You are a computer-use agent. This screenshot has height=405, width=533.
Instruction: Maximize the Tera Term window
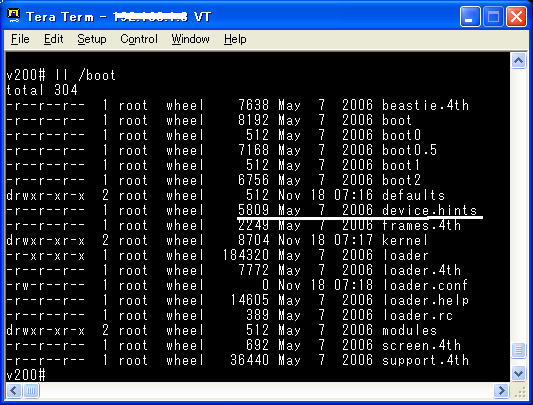tap(493, 16)
